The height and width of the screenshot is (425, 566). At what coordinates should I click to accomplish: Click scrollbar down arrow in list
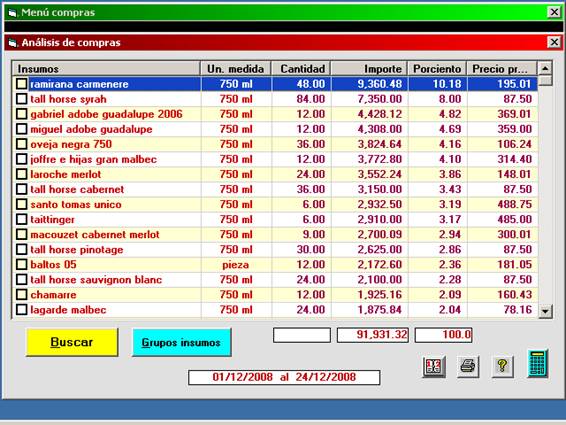[x=545, y=311]
